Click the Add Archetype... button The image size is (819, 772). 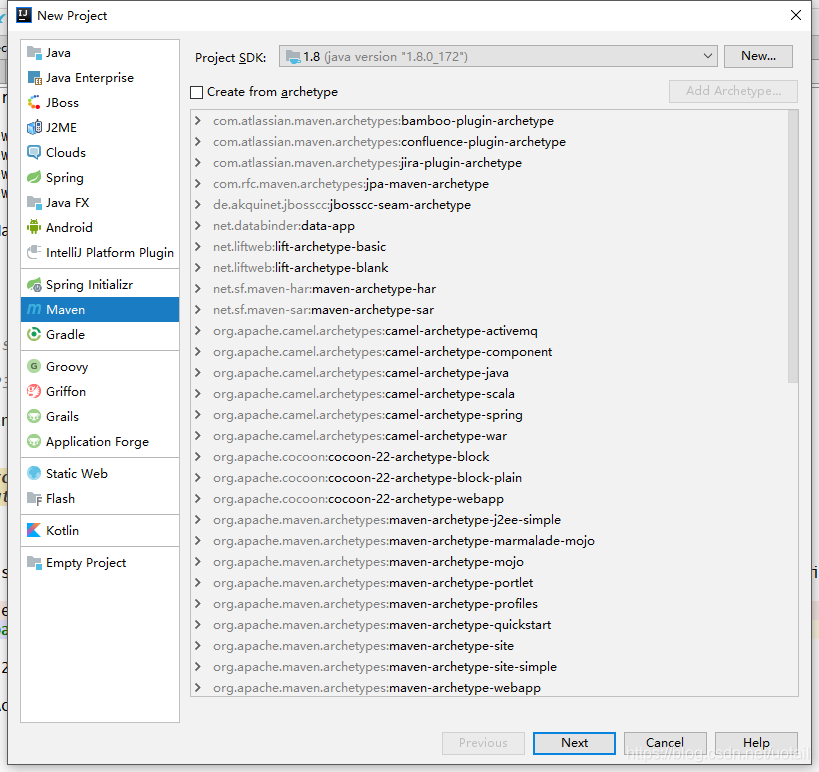click(x=733, y=91)
